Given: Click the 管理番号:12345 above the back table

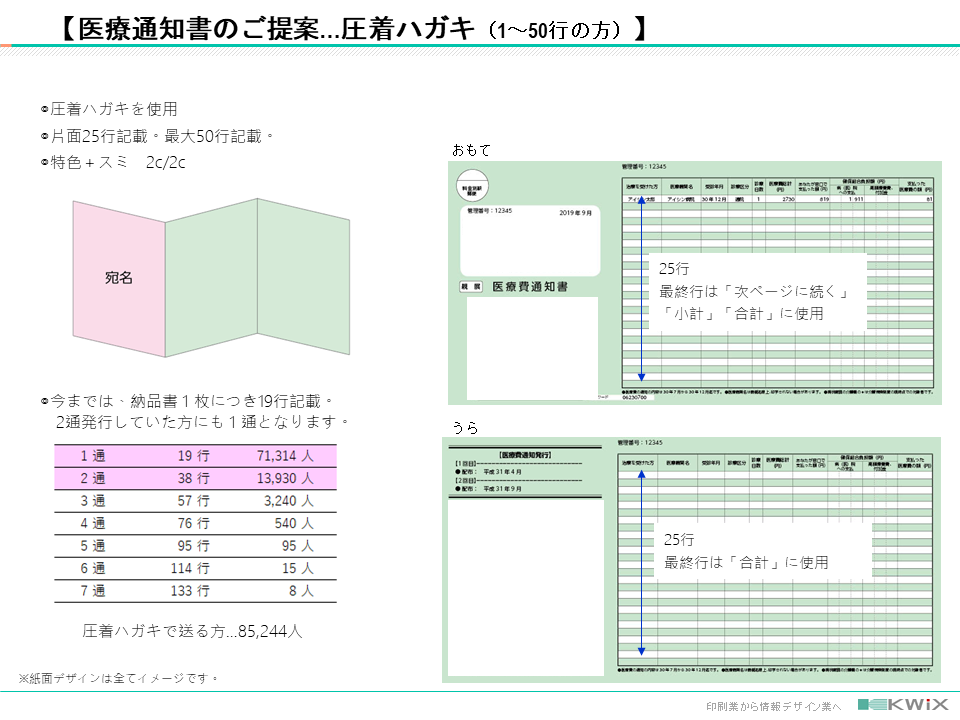Looking at the screenshot, I should (640, 443).
